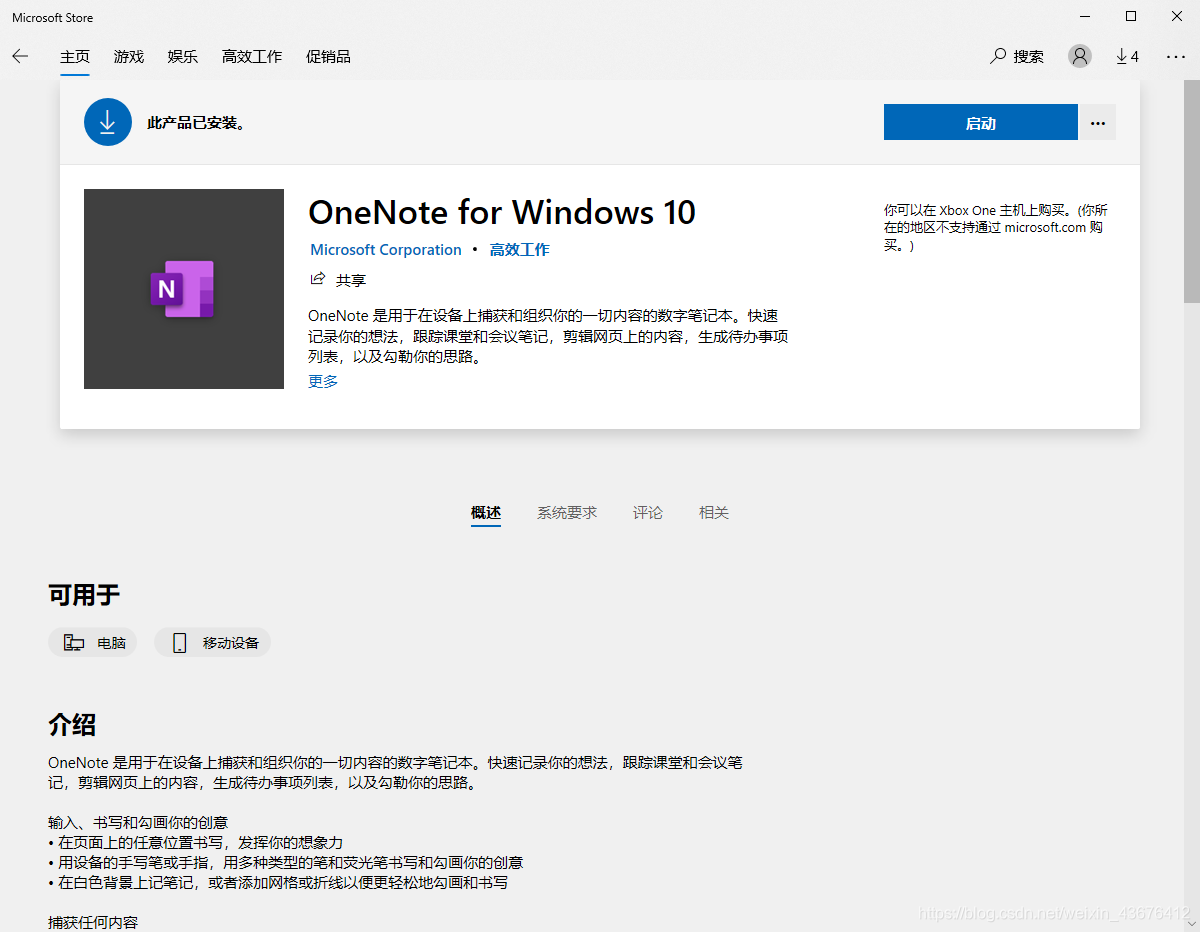1200x932 pixels.
Task: Select the 移动设备 device chip
Action: click(212, 643)
